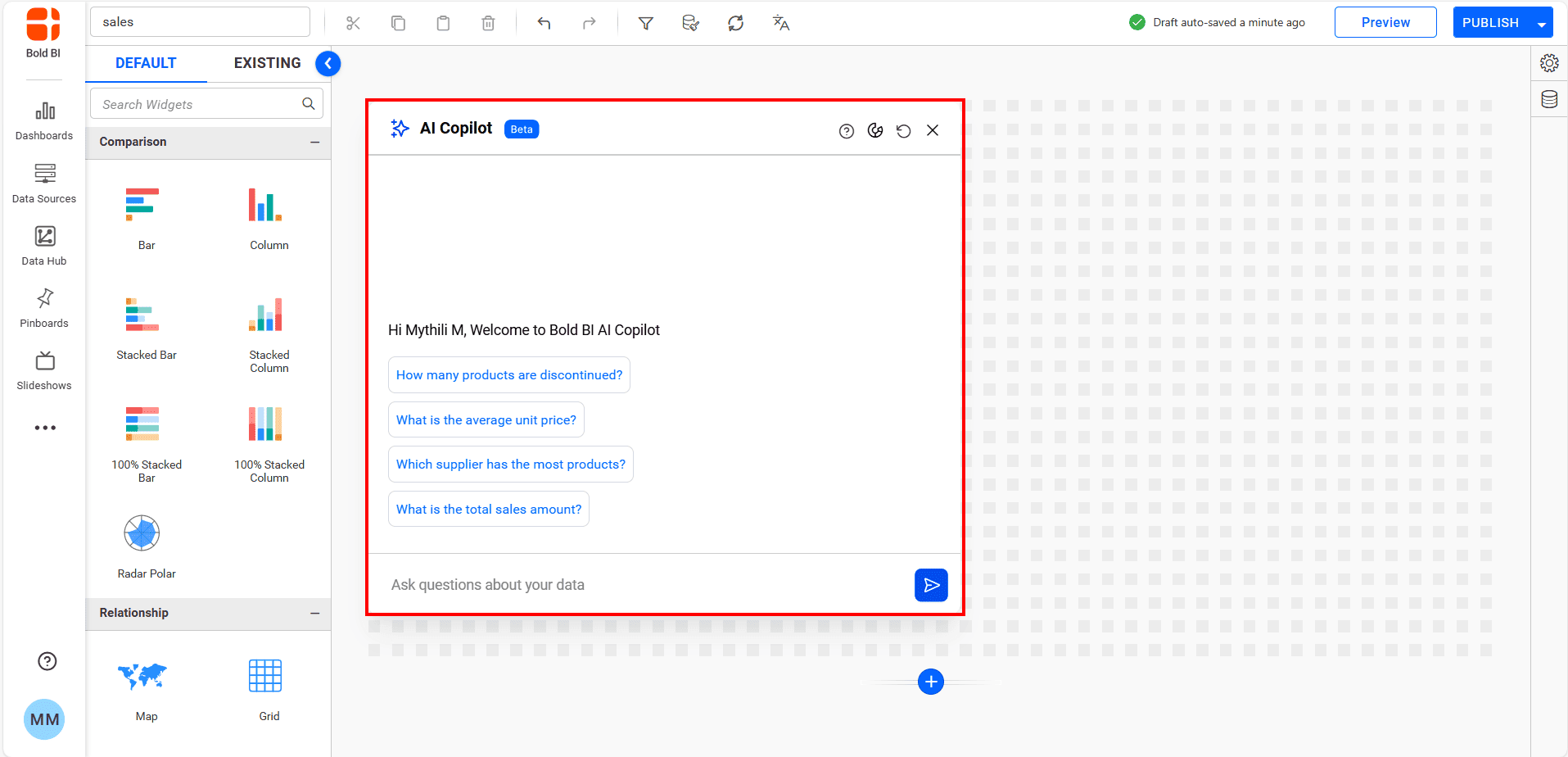1568x757 pixels.
Task: Reset the AI Copilot conversation
Action: (x=903, y=130)
